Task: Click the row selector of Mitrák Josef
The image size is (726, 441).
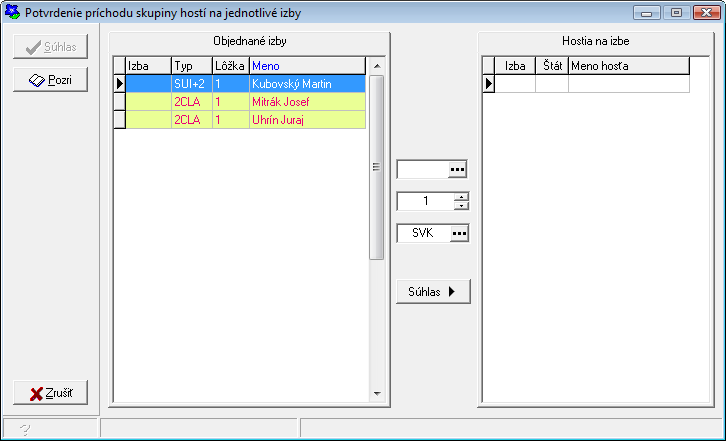Action: point(119,102)
